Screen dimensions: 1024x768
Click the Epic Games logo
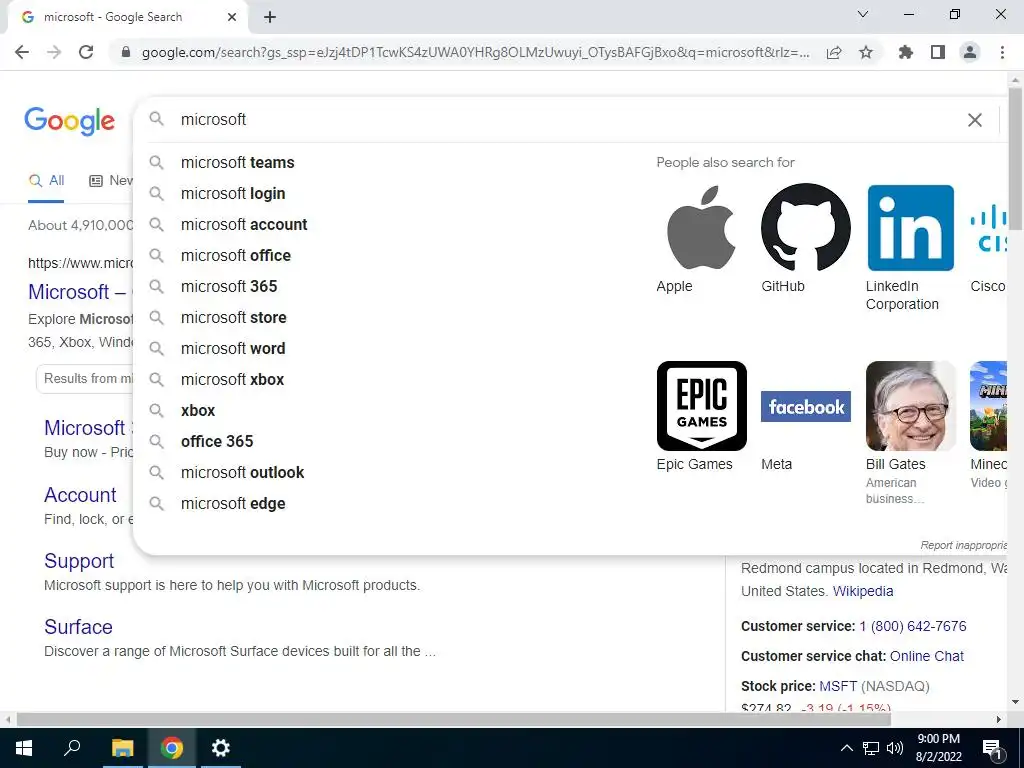(701, 406)
